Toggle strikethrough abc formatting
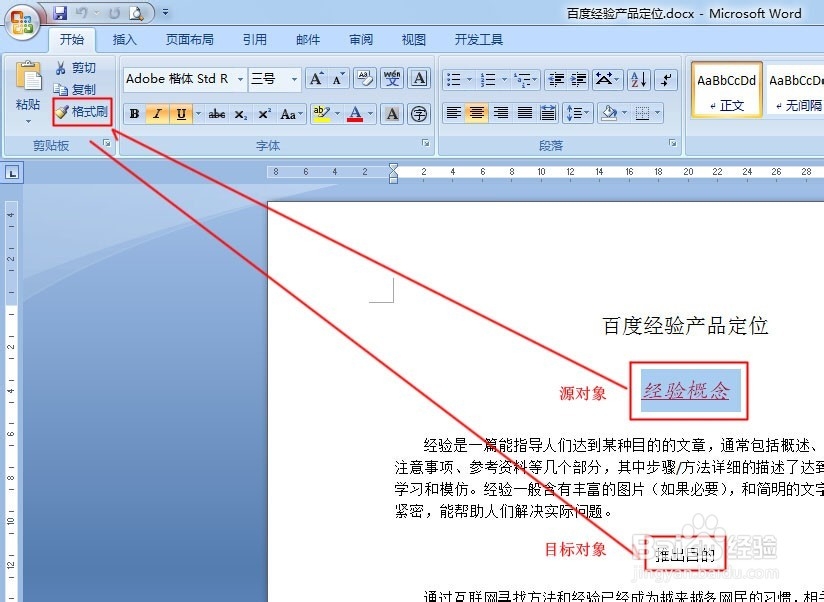824x602 pixels. pyautogui.click(x=217, y=114)
